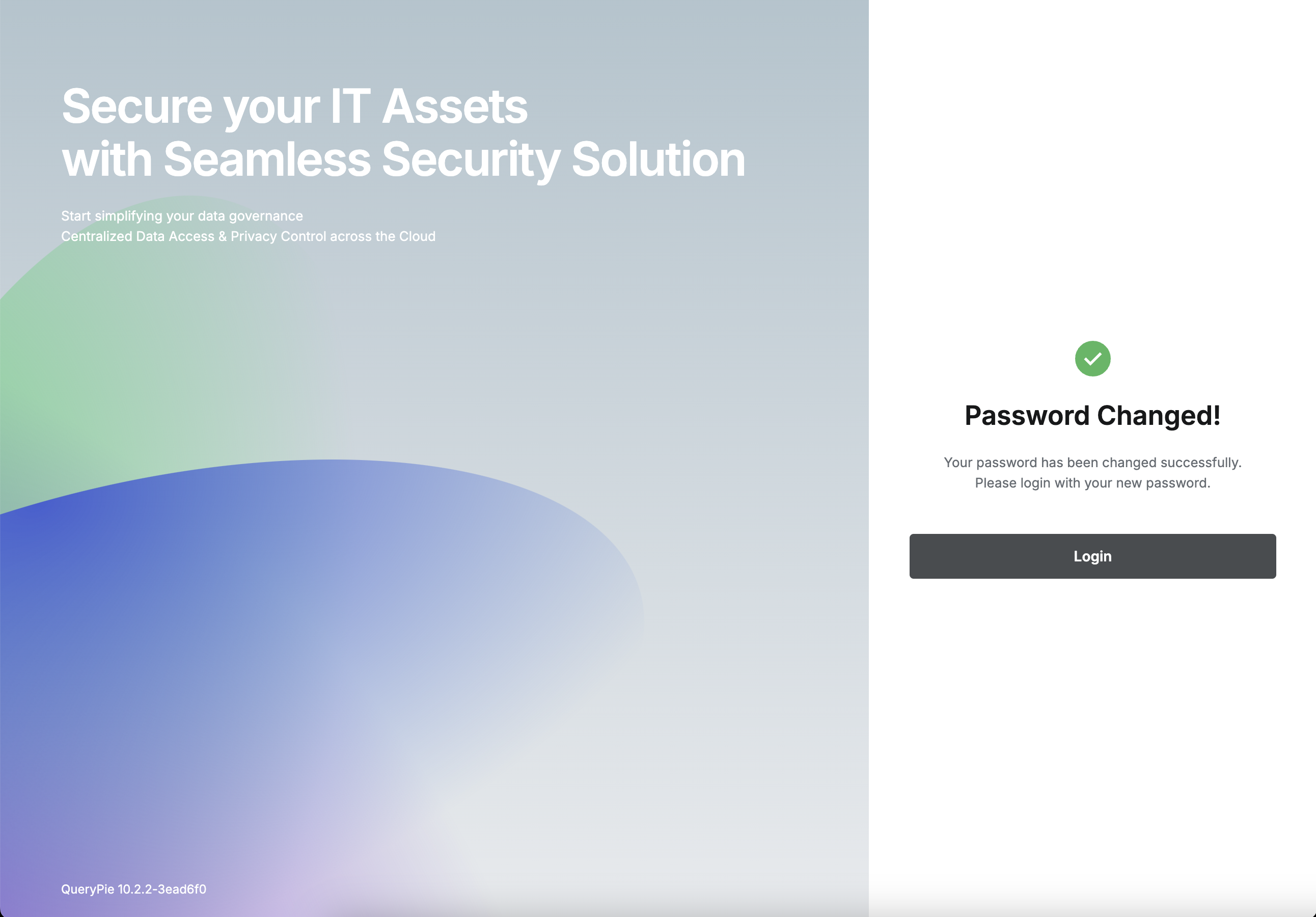
Task: Click "Please login with your new password" line
Action: click(1092, 483)
